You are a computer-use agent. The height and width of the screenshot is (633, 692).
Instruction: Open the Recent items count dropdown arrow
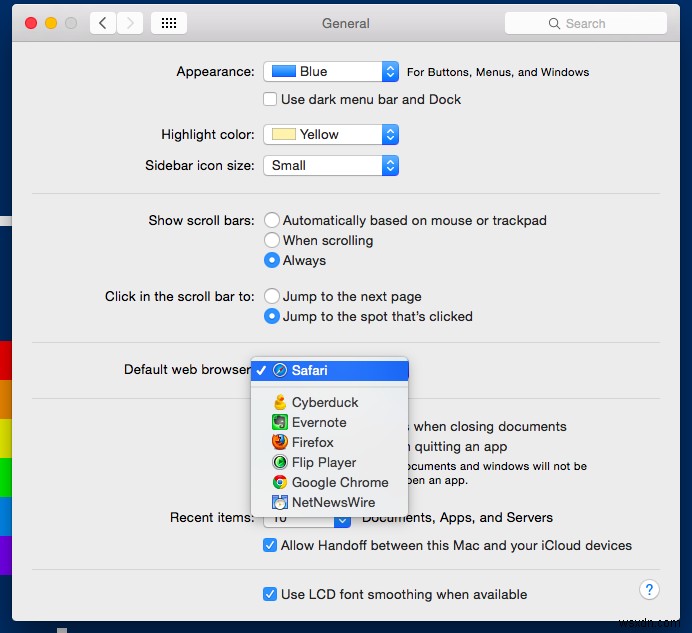(342, 522)
